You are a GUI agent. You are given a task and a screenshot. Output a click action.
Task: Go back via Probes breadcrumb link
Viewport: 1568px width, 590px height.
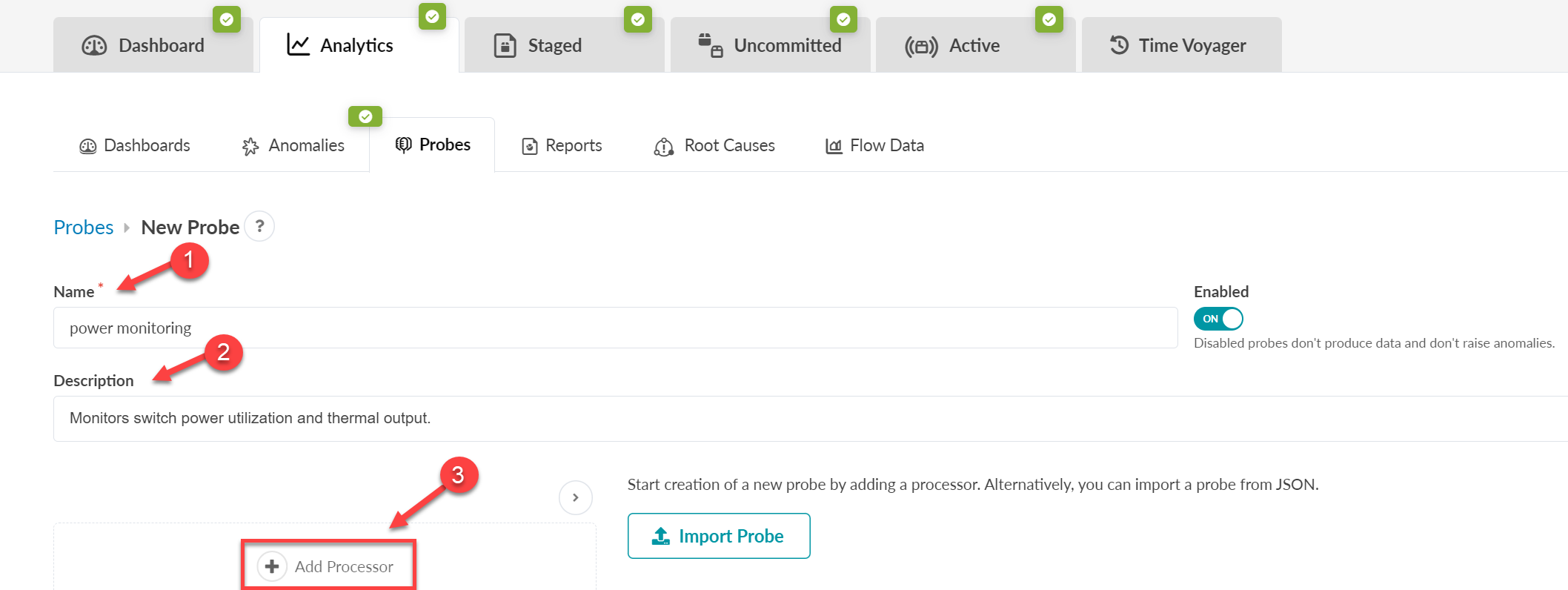(x=84, y=228)
